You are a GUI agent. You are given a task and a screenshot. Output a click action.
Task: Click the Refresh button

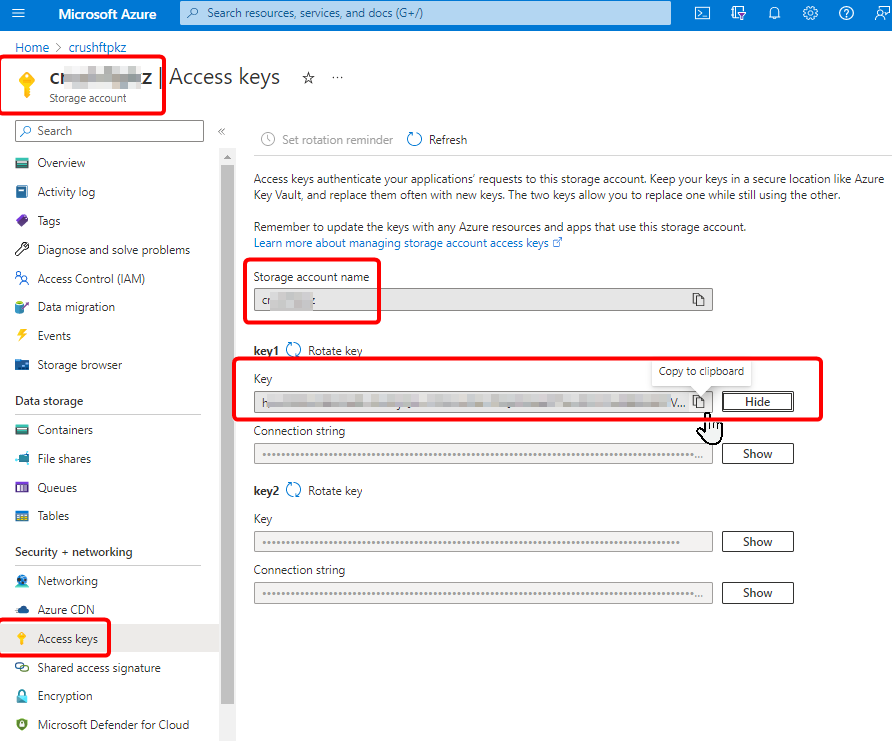(437, 139)
